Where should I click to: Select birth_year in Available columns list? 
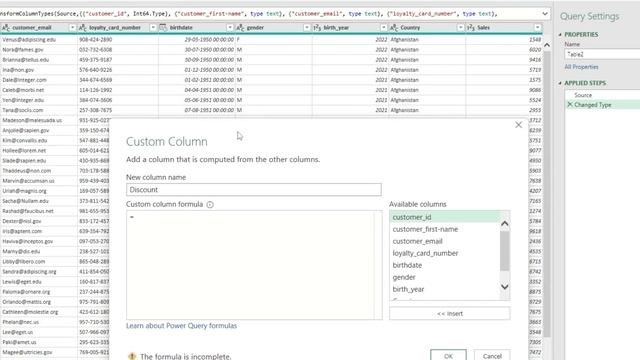[408, 289]
